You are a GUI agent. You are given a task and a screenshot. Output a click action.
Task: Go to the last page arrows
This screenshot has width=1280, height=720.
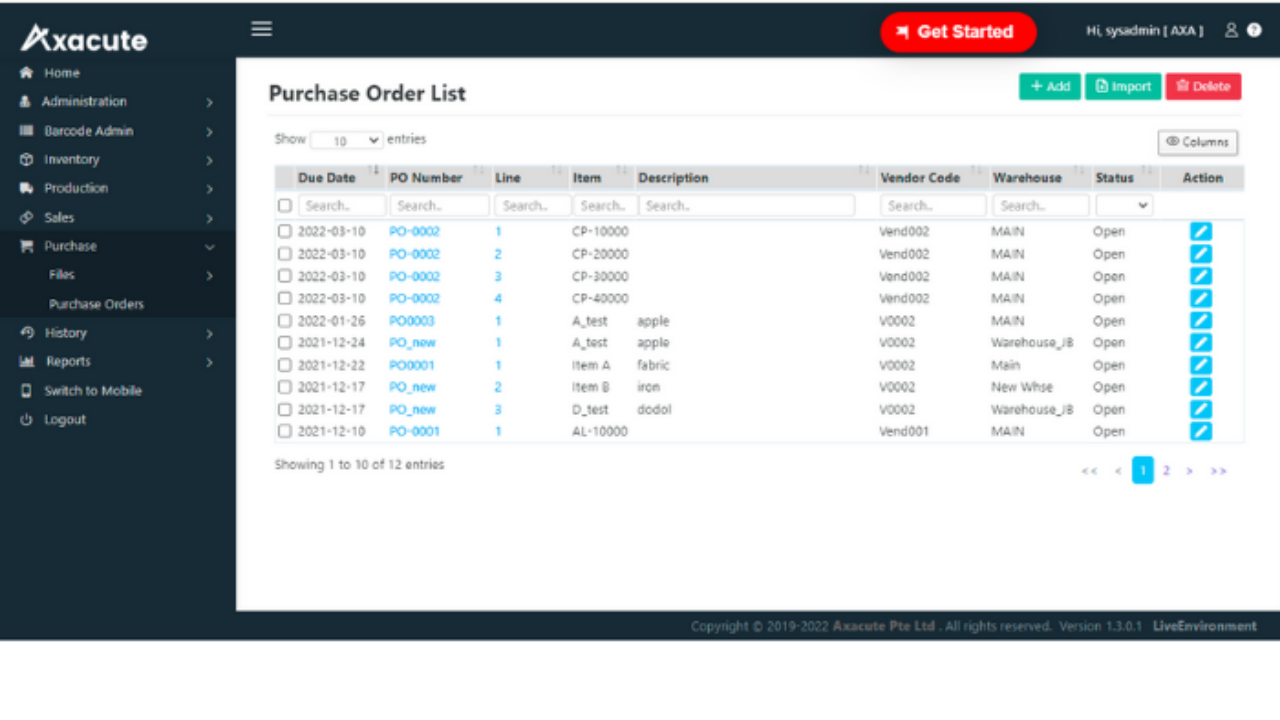[x=1218, y=471]
